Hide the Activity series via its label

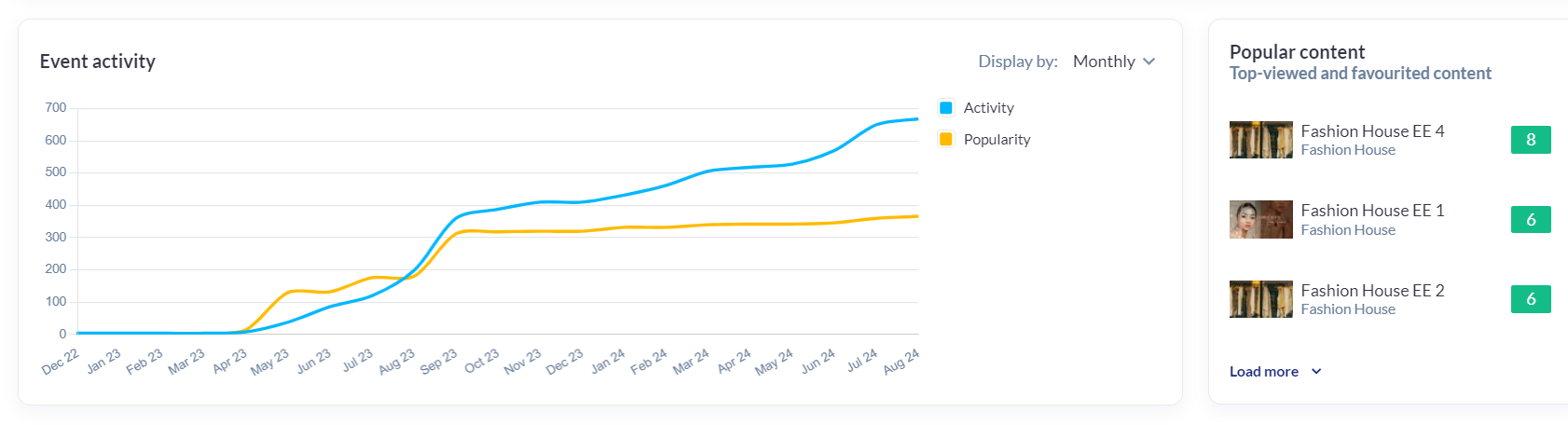988,108
